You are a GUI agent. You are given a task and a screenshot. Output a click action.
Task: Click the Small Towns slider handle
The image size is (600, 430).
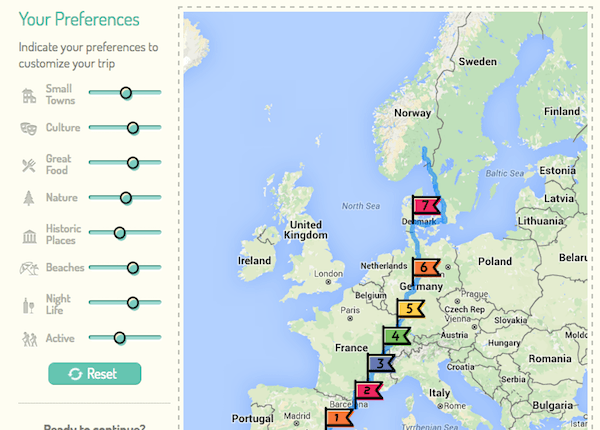click(x=126, y=93)
